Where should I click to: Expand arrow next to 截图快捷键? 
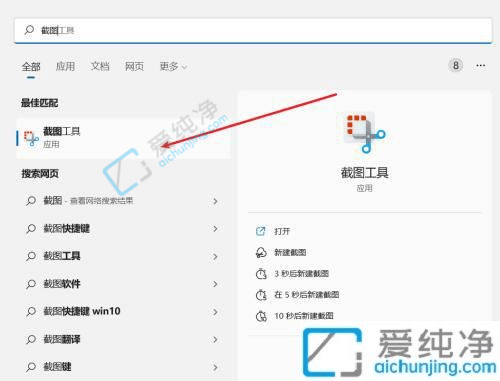(215, 229)
